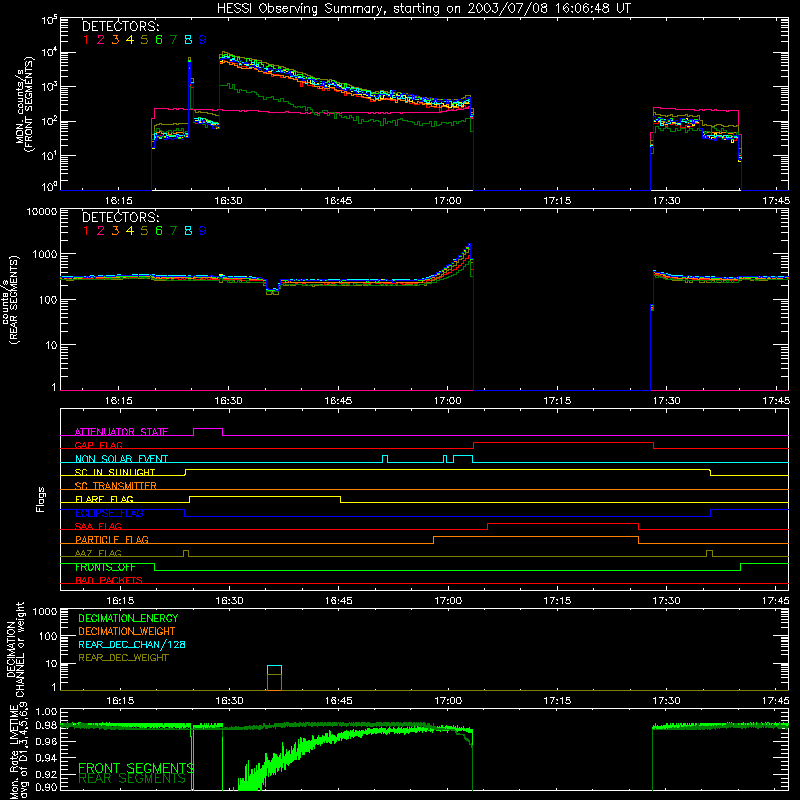The image size is (800, 800).
Task: Click the 0.94 tick on livetime axis
Action: click(46, 757)
